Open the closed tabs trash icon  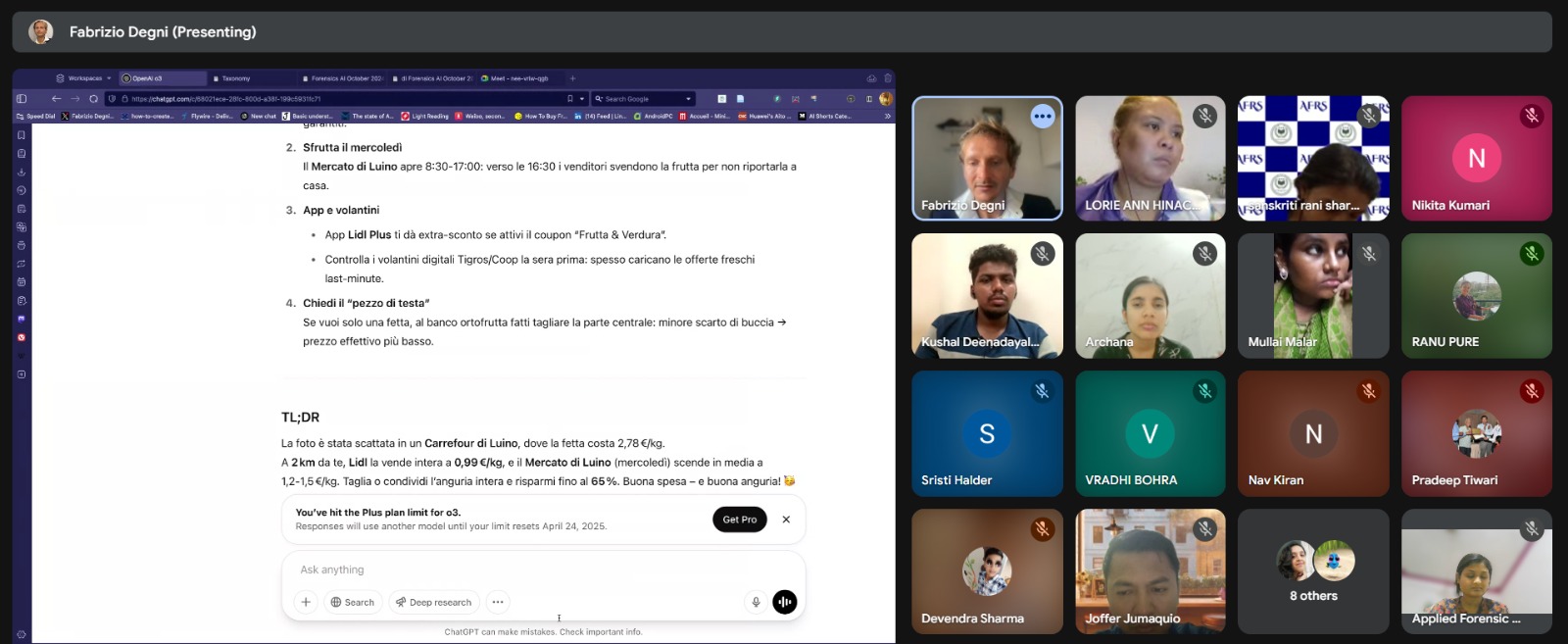pyautogui.click(x=888, y=78)
